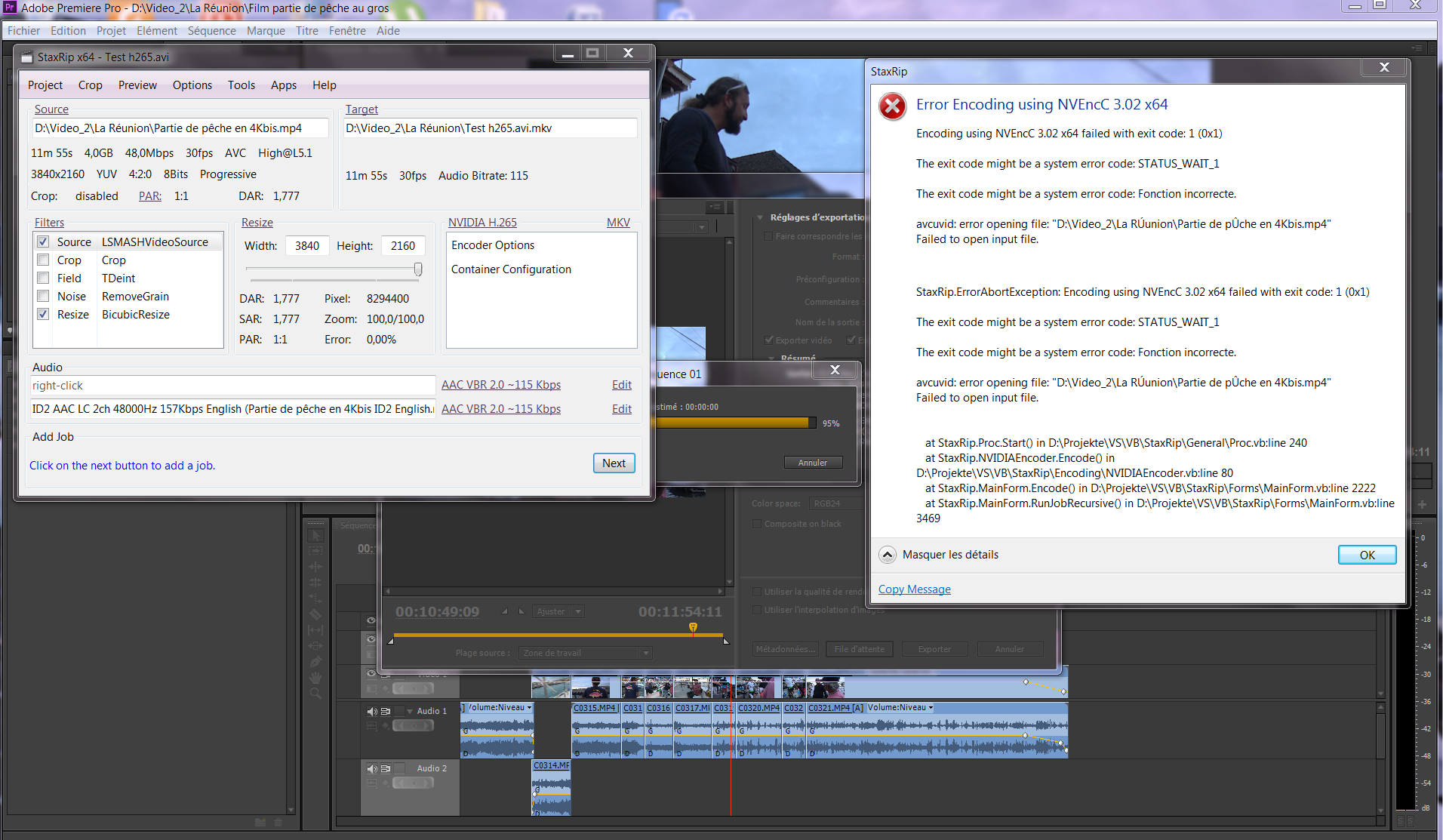1443x840 pixels.
Task: Click Next to add a job
Action: [614, 463]
